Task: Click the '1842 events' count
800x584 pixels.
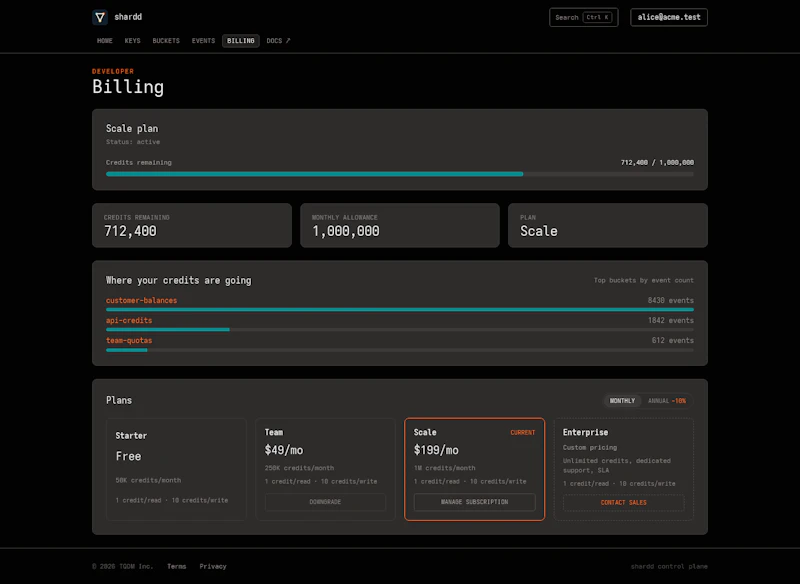Action: pyautogui.click(x=670, y=320)
